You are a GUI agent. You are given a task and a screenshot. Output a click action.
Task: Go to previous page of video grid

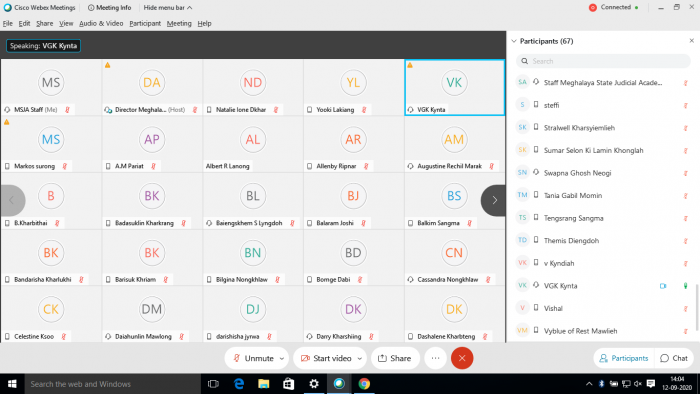click(12, 200)
